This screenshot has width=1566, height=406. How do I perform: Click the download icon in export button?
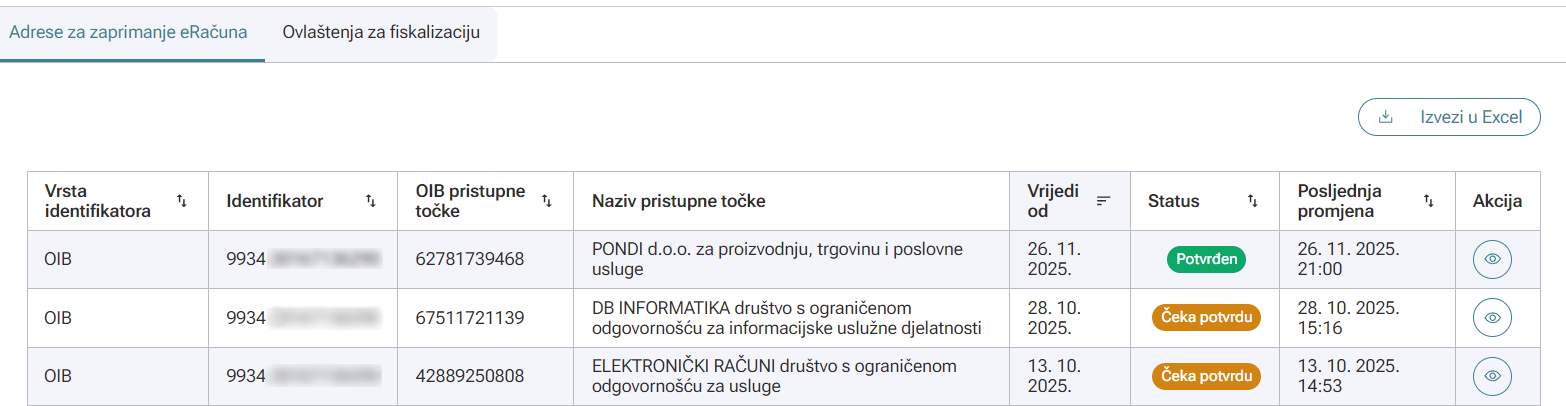1385,117
